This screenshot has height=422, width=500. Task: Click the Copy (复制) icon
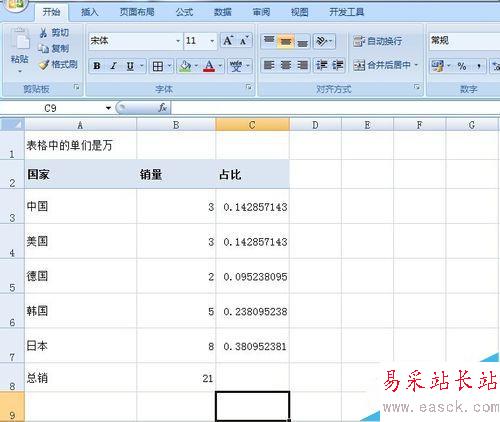tap(44, 49)
